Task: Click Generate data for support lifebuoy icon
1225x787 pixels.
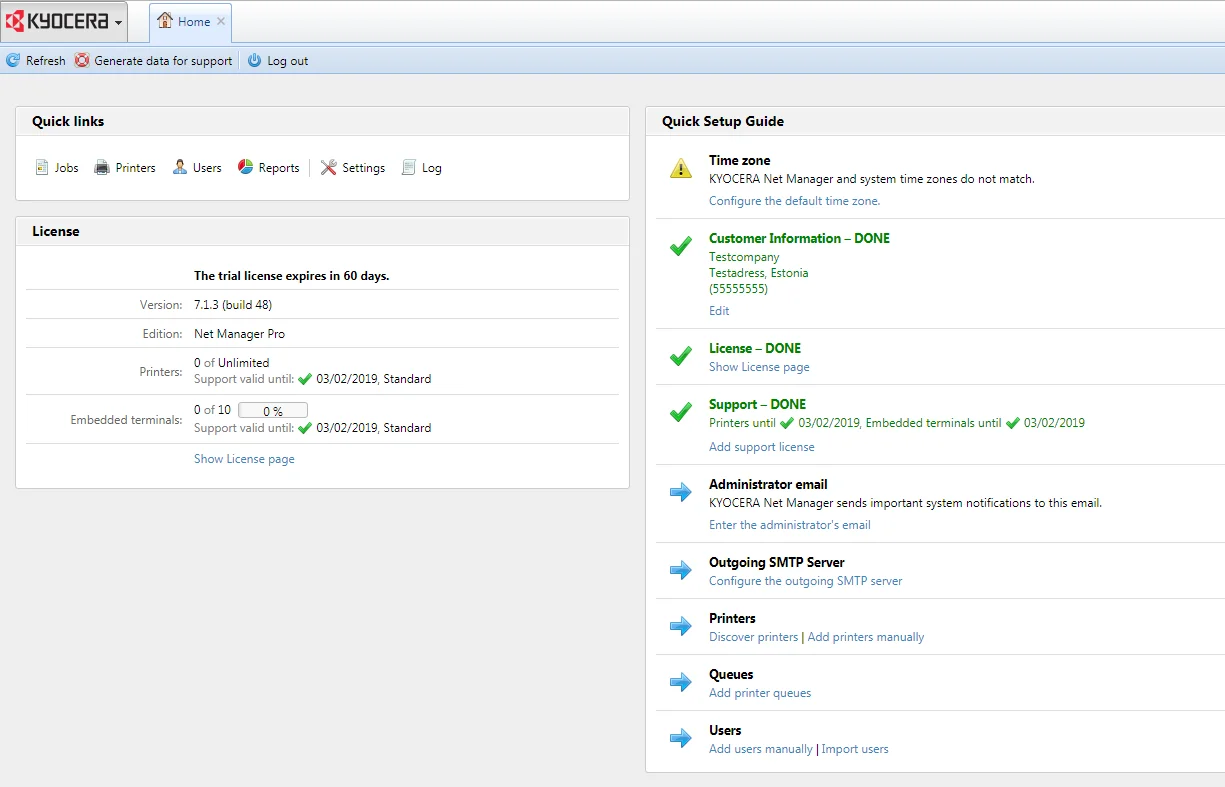Action: pos(82,61)
